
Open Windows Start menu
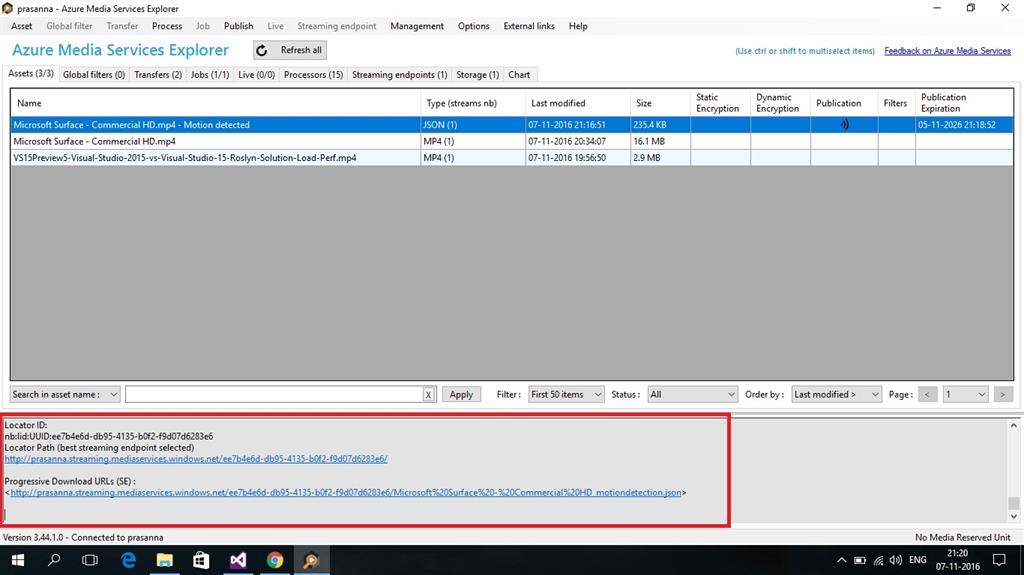click(x=18, y=560)
